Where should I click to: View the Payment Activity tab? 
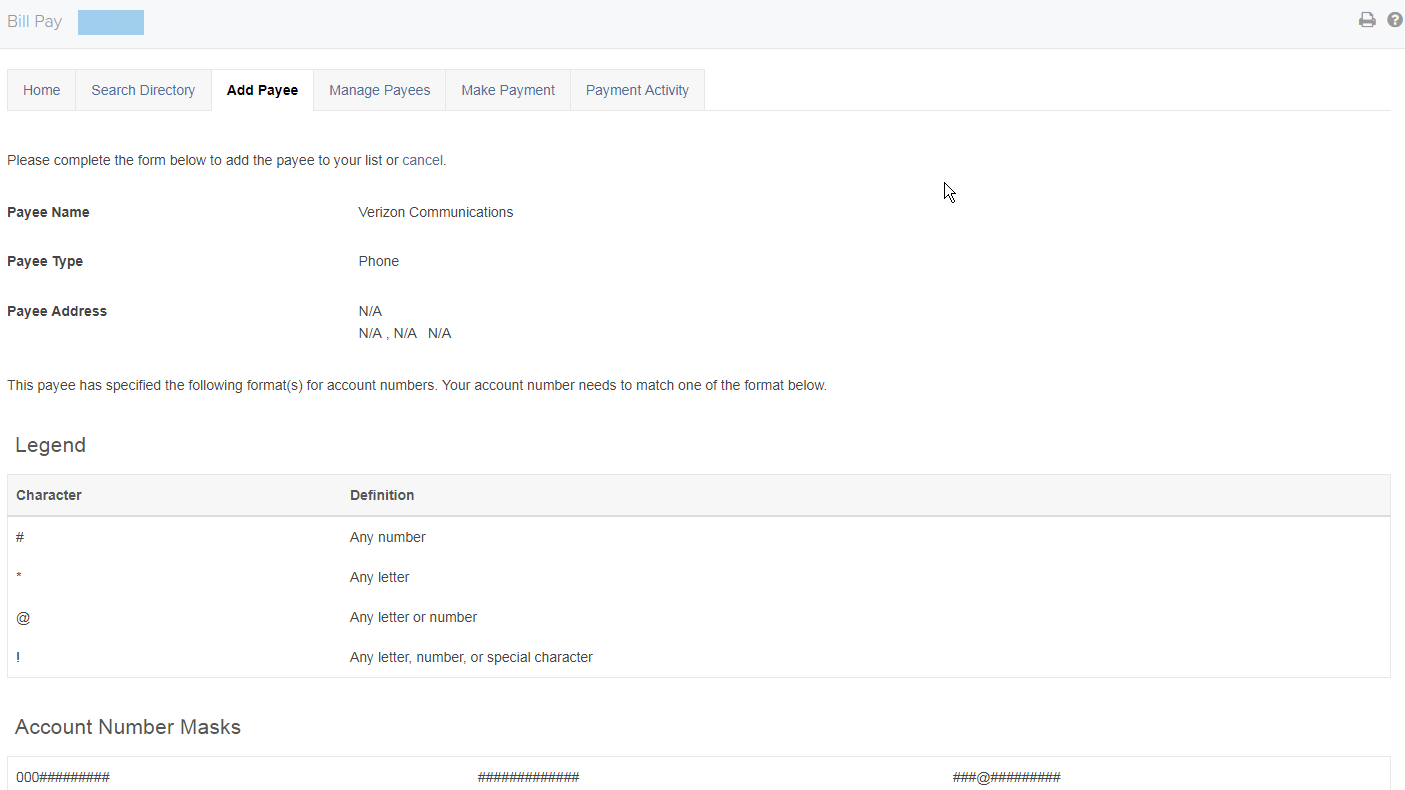click(637, 90)
